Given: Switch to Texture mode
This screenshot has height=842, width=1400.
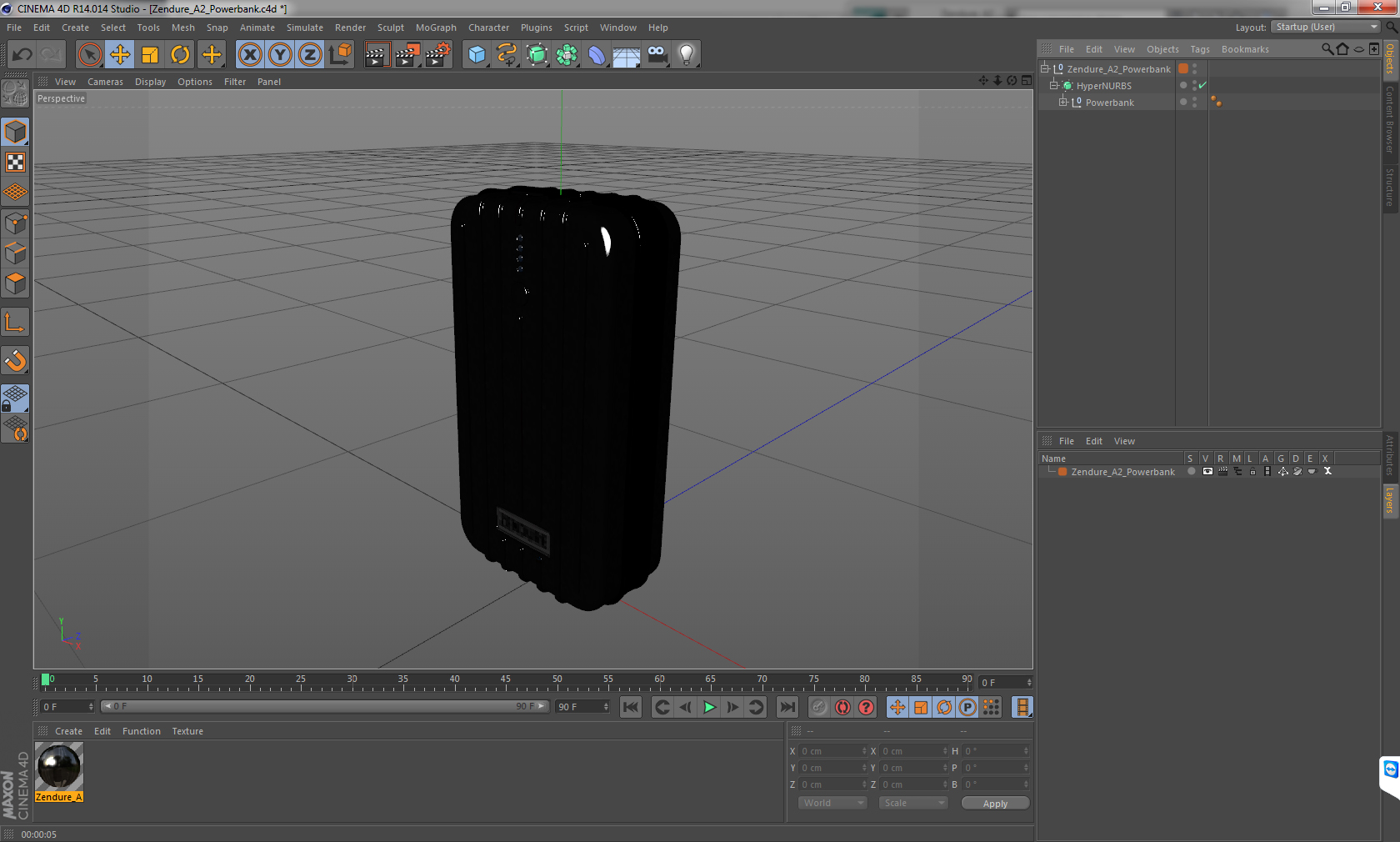Looking at the screenshot, I should point(15,163).
